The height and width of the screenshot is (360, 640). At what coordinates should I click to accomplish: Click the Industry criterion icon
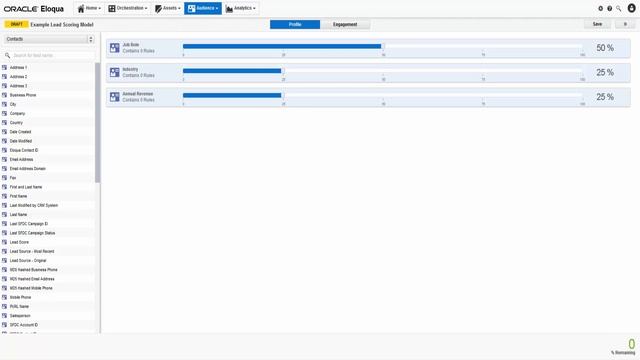[x=115, y=72]
